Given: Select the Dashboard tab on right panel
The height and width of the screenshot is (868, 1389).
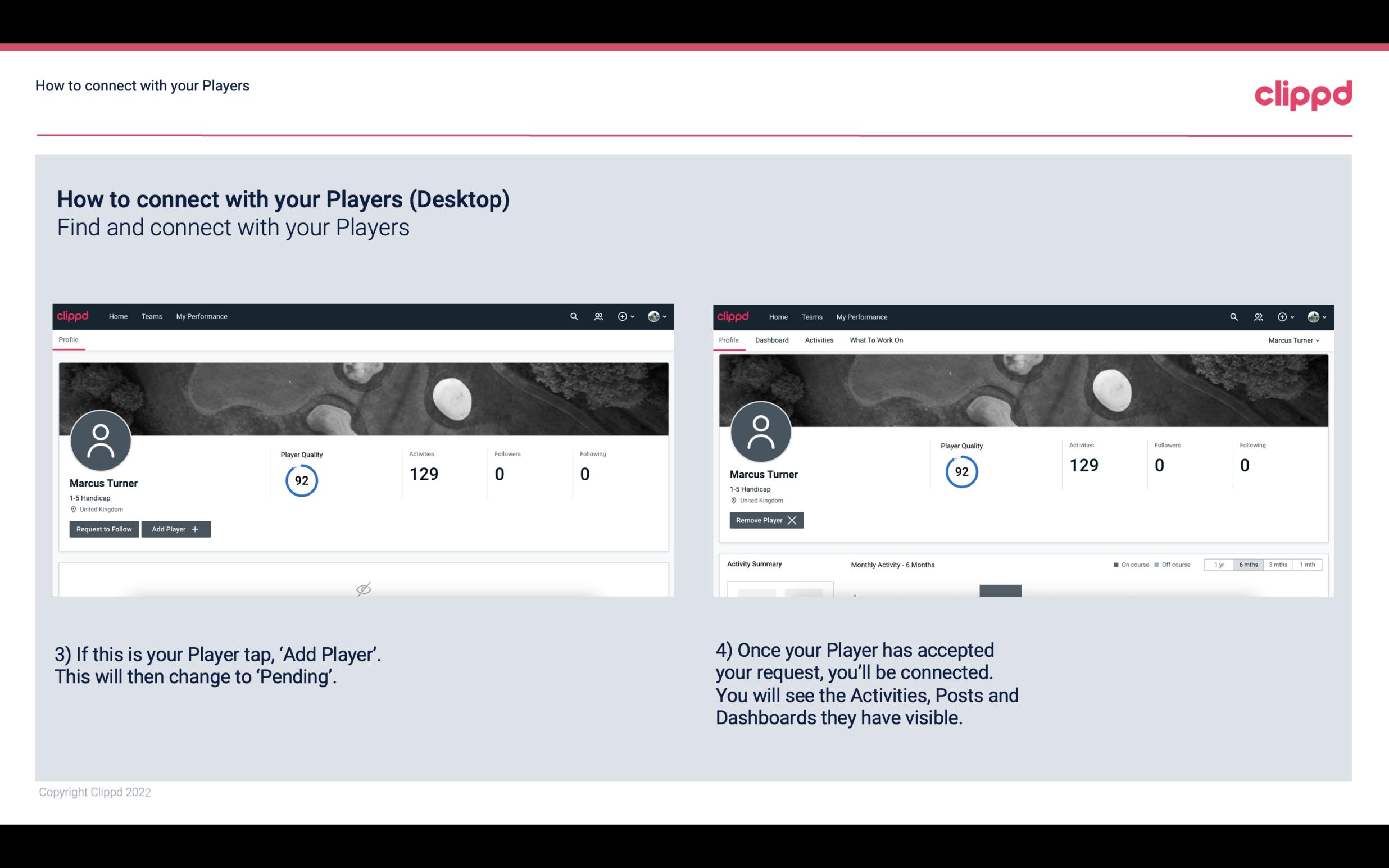Looking at the screenshot, I should pyautogui.click(x=771, y=340).
